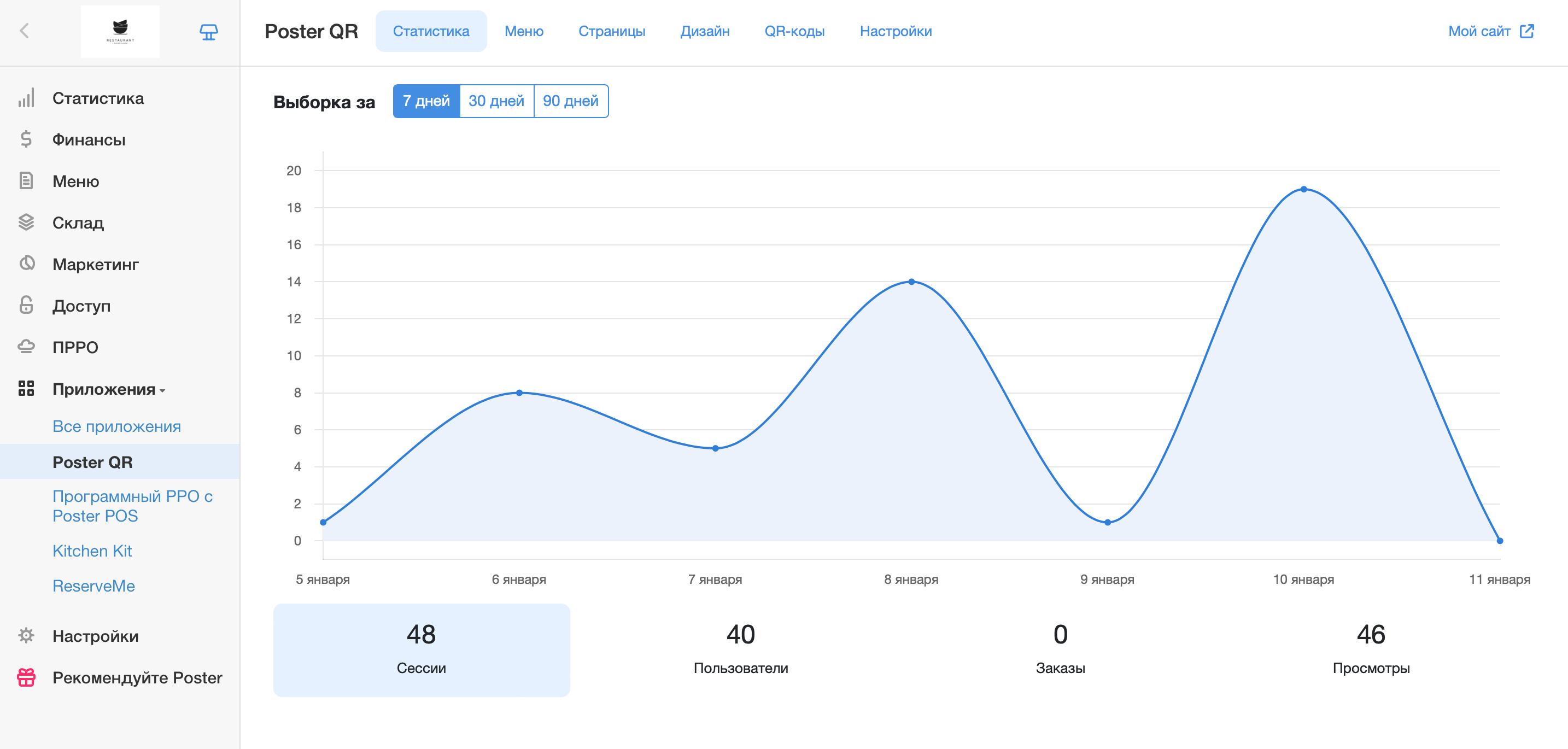This screenshot has height=749, width=1568.
Task: Go to the Дизайн tab
Action: [704, 31]
